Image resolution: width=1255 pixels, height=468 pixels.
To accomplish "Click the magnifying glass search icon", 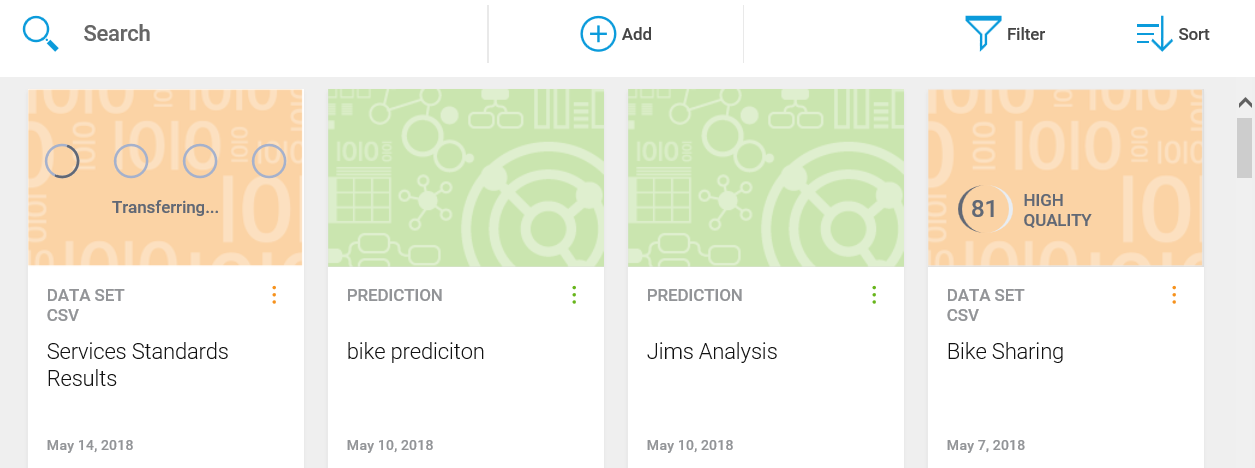I will (x=41, y=34).
